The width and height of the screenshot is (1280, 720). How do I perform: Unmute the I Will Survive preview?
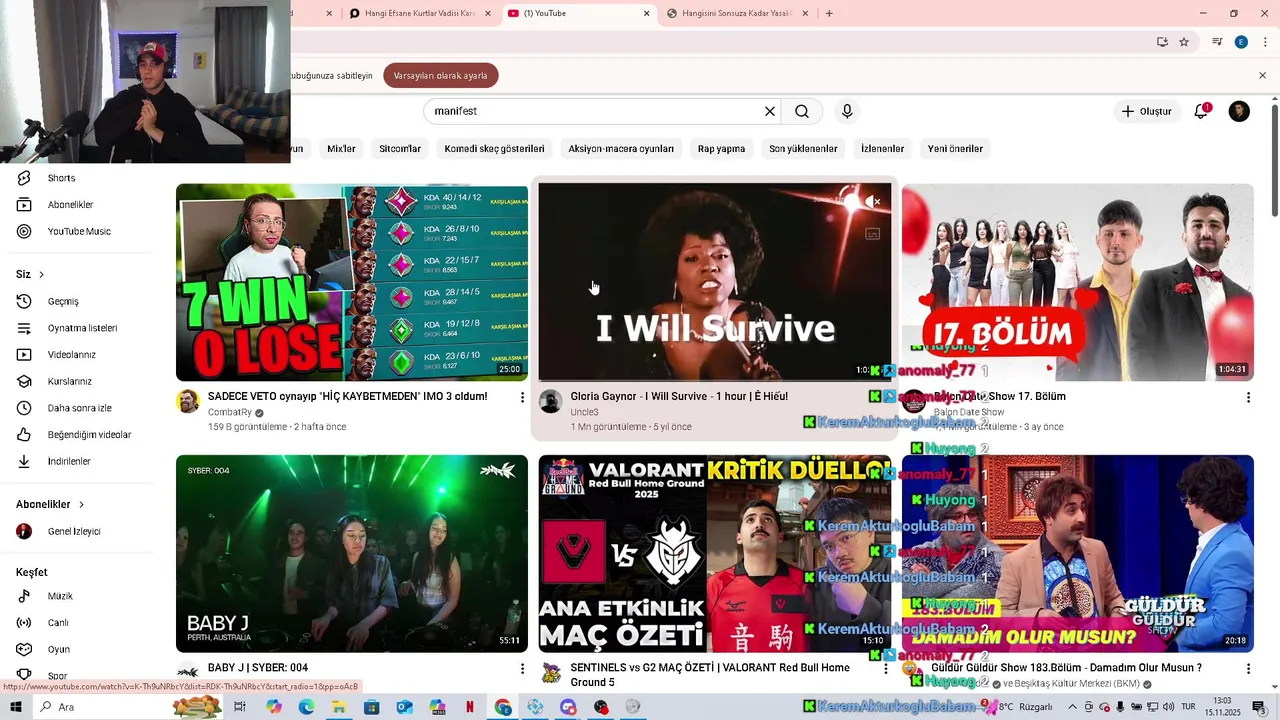point(874,202)
